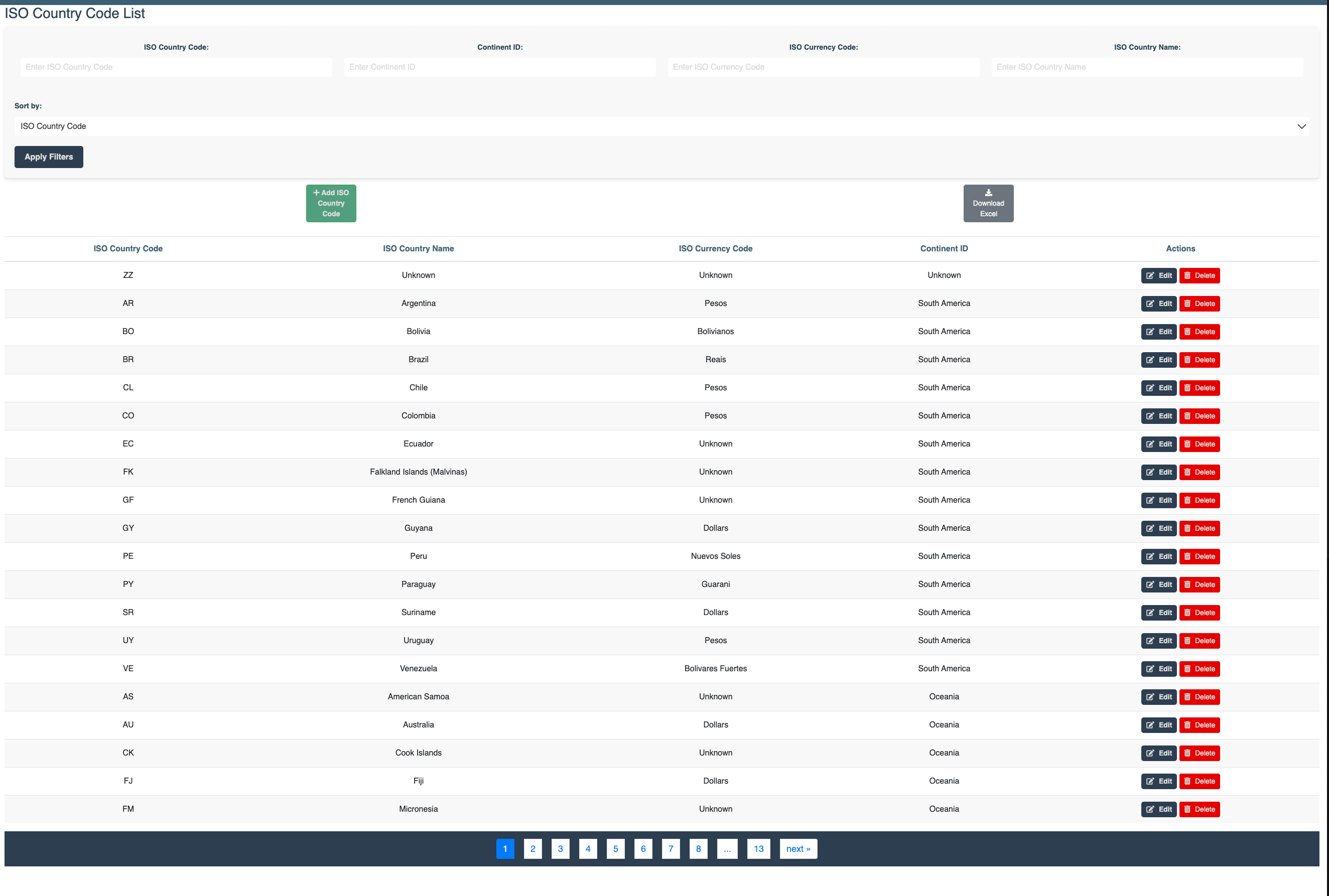Click the ISO Currency Code column header
The image size is (1329, 896).
[716, 248]
